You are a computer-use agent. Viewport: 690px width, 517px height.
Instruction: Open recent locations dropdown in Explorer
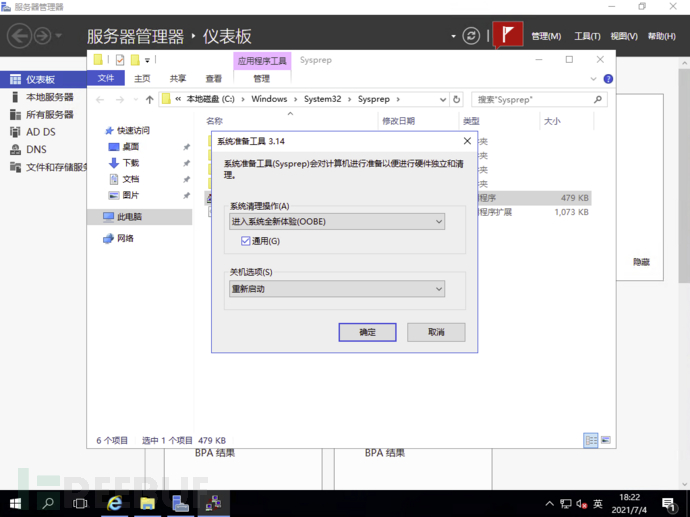136,100
